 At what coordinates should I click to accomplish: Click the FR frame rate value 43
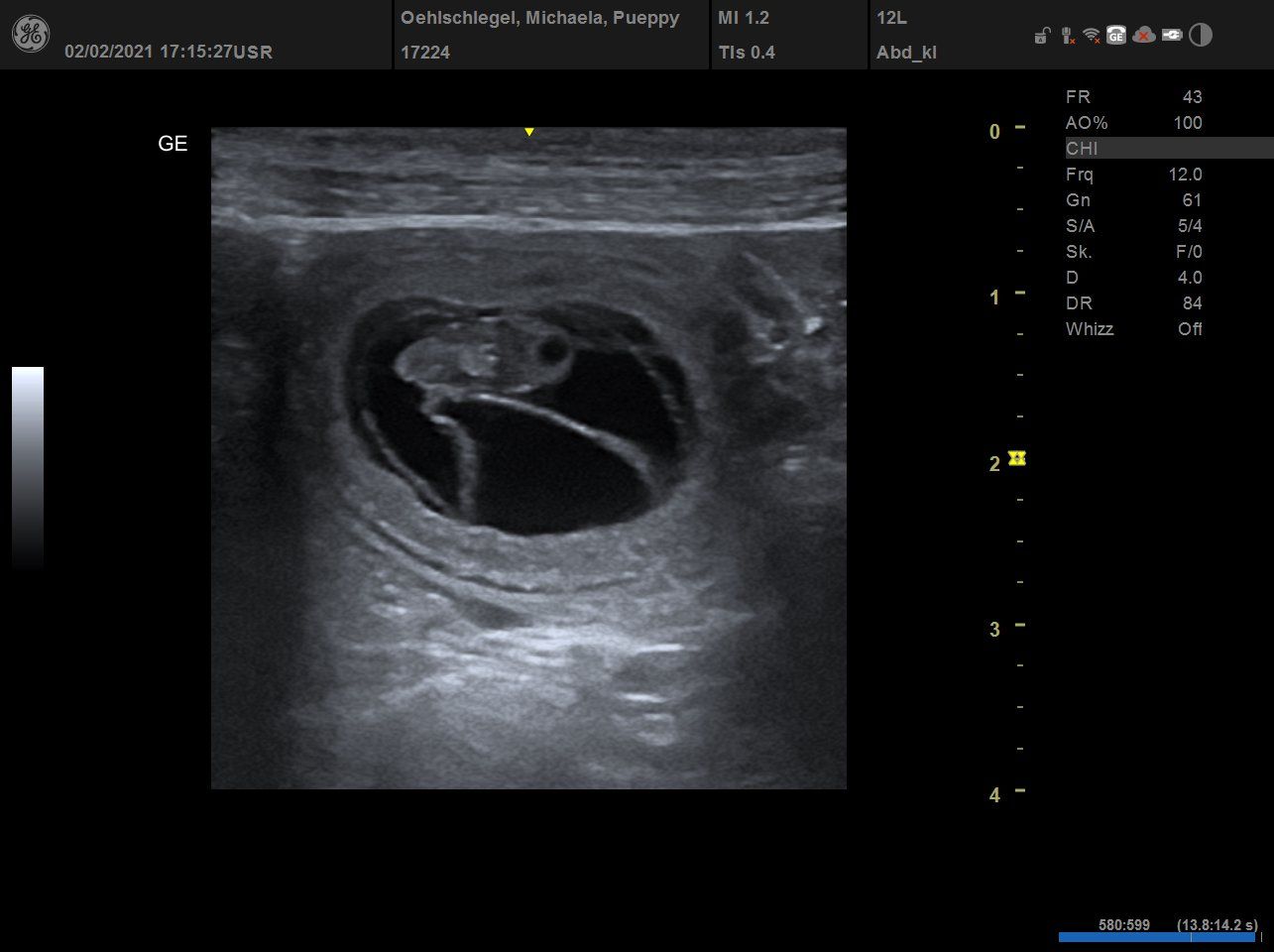click(1192, 97)
